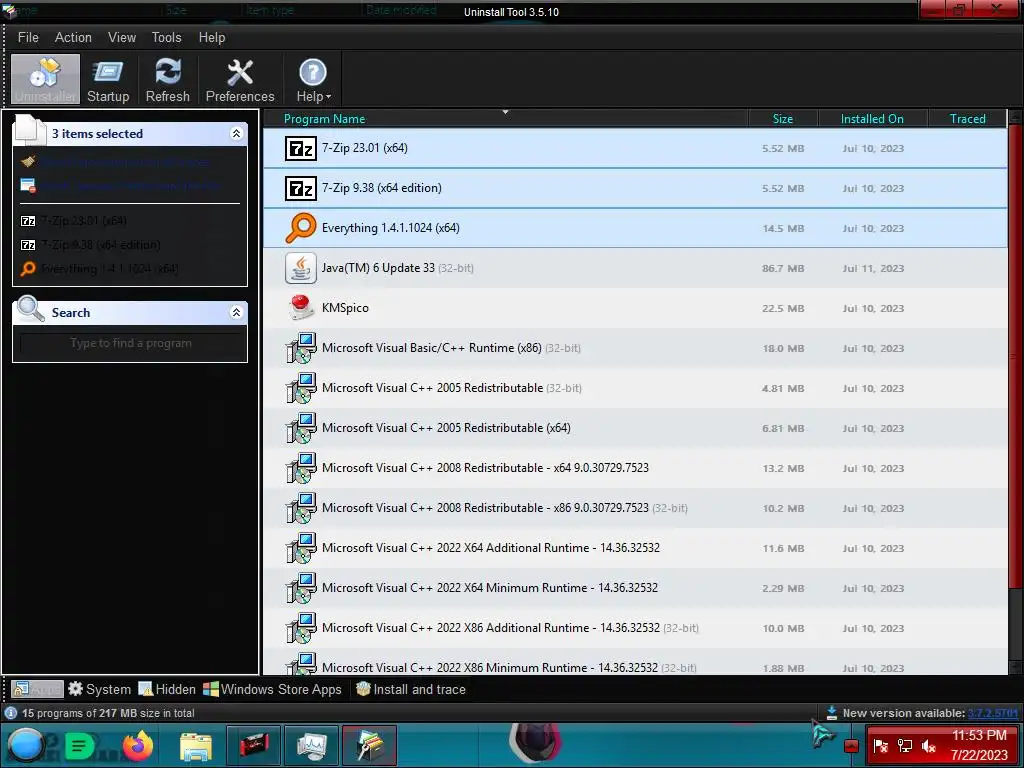Click the Visual C++ 2008 x64 9.0.30729.7523 icon

(x=301, y=468)
